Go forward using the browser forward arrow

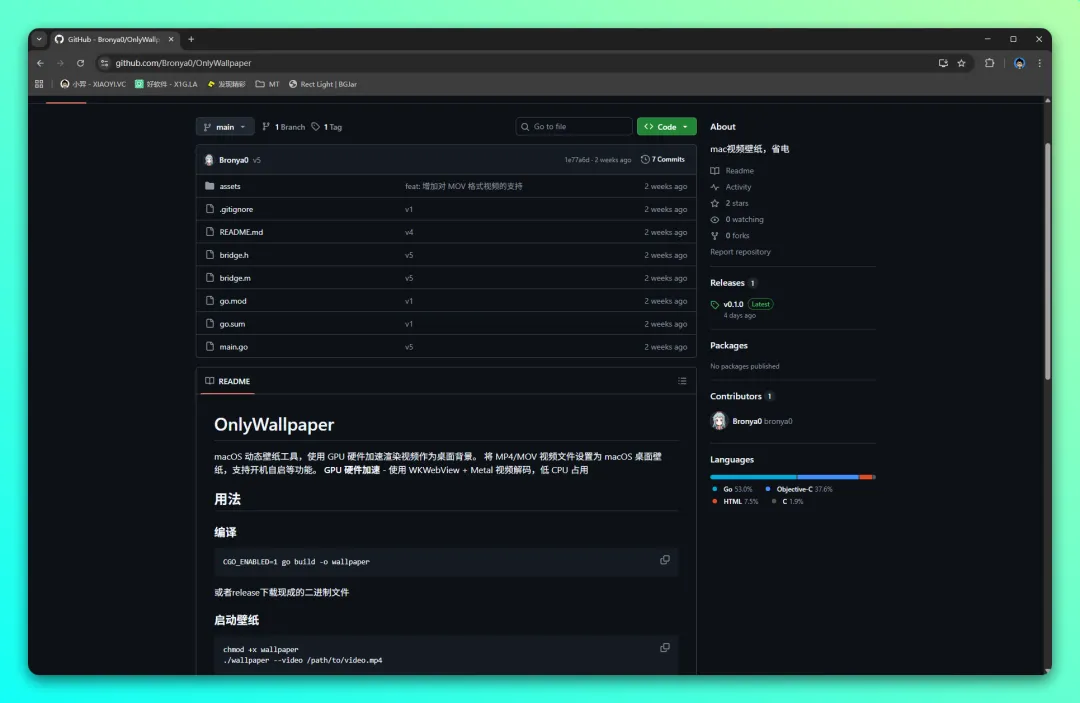(61, 63)
